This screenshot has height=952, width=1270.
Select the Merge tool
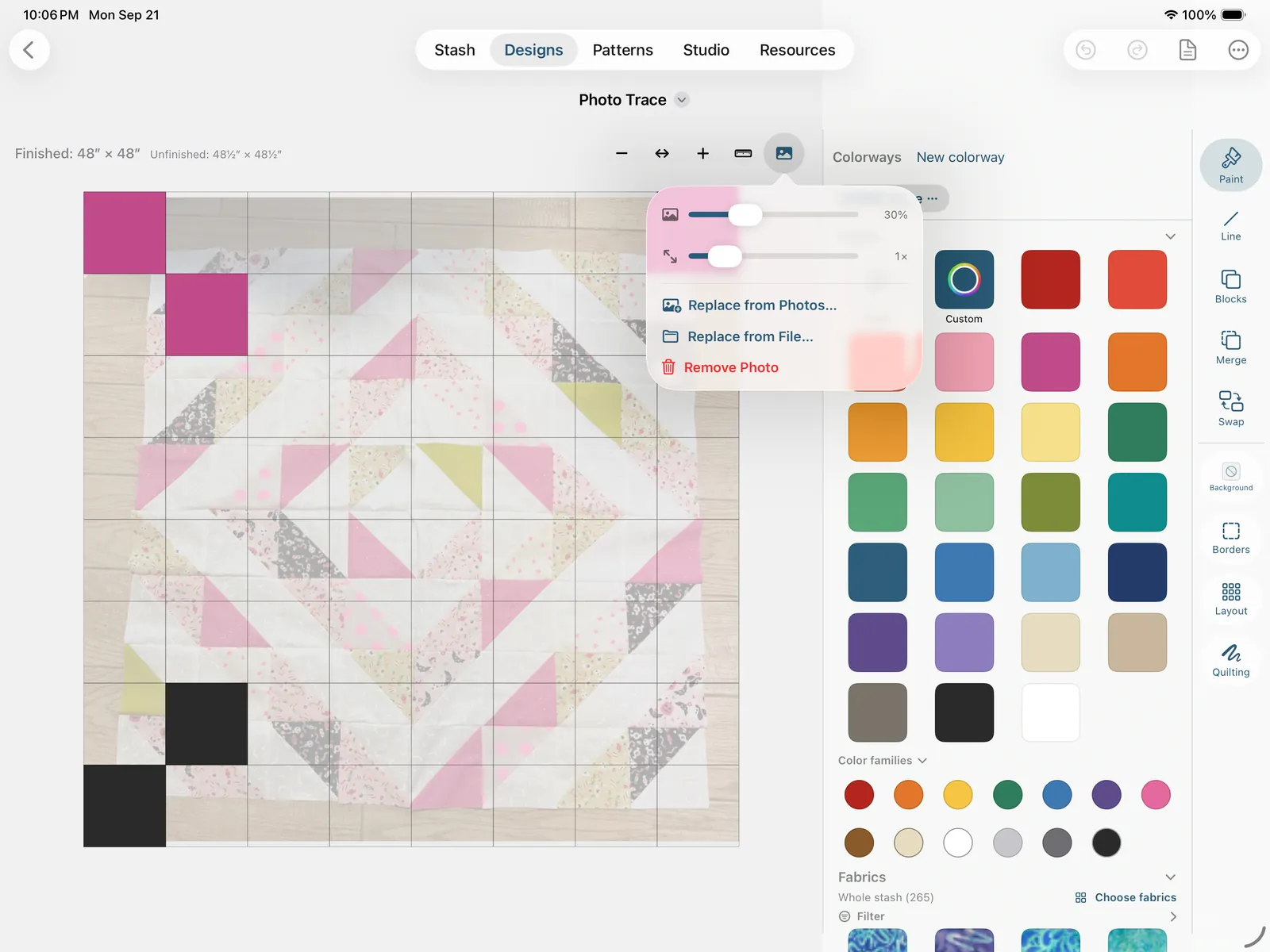(x=1231, y=347)
